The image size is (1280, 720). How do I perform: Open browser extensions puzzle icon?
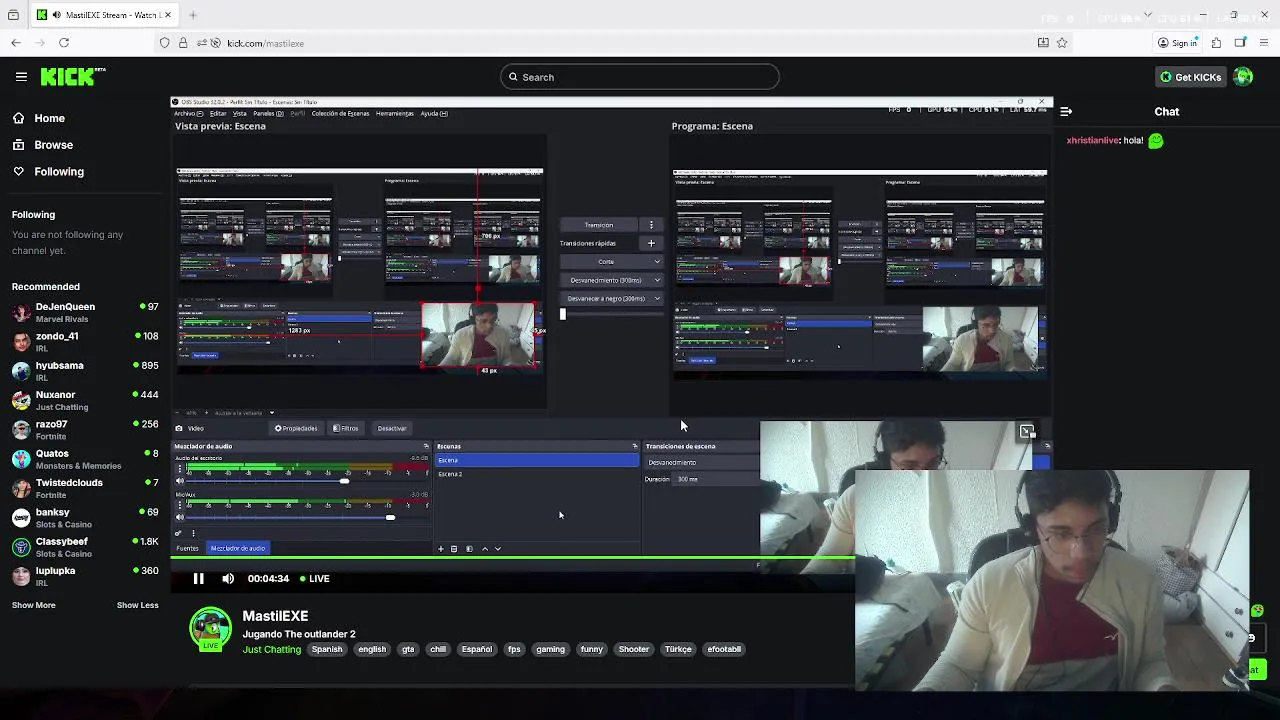click(x=1216, y=43)
